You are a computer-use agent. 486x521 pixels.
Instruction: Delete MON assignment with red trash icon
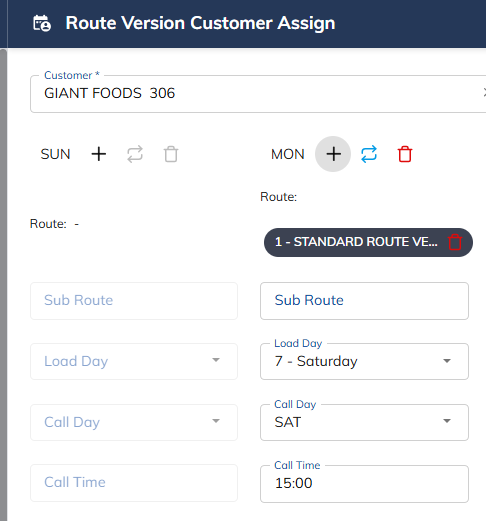pos(405,154)
